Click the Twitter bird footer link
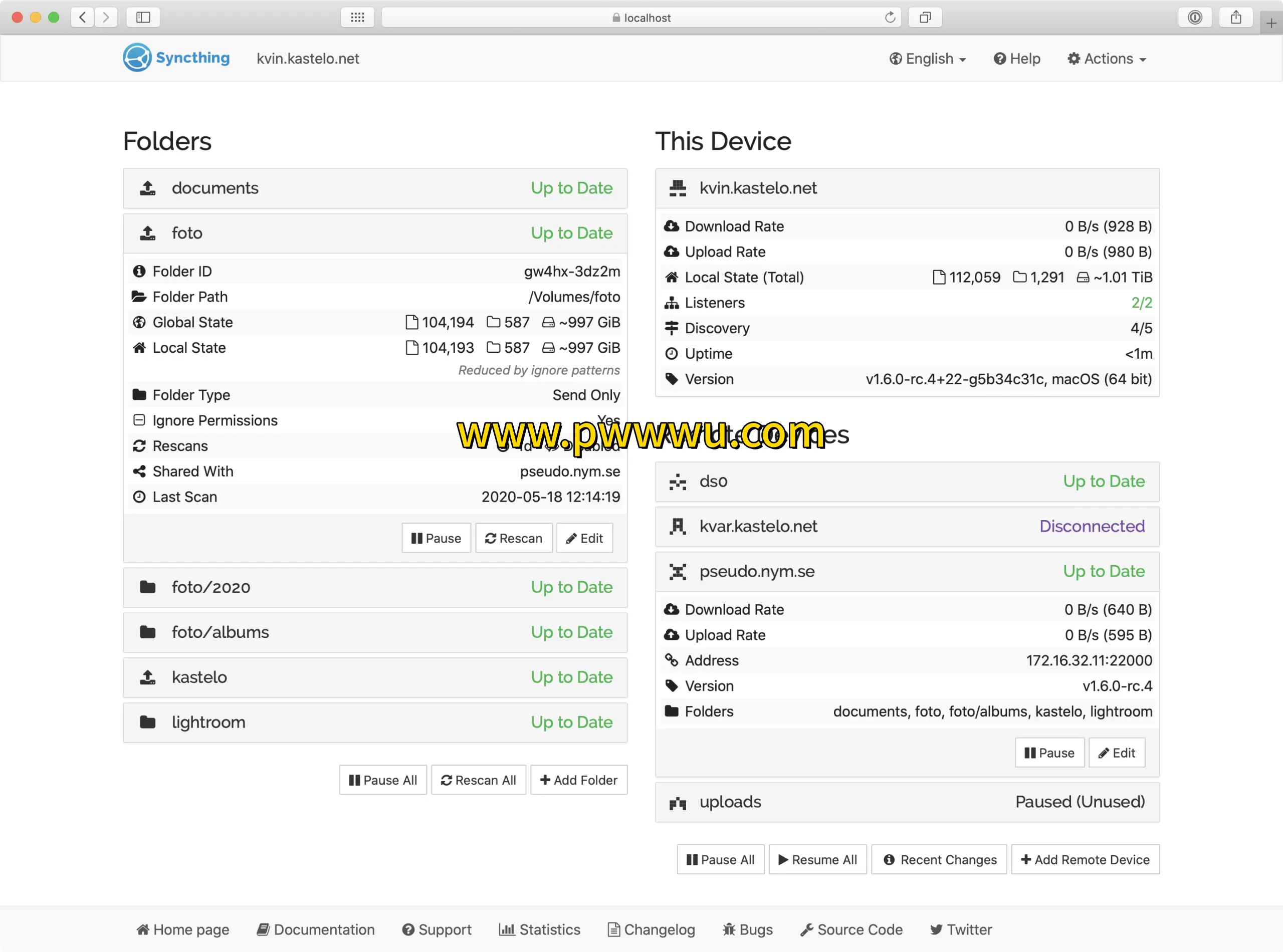The image size is (1283, 952). tap(960, 929)
